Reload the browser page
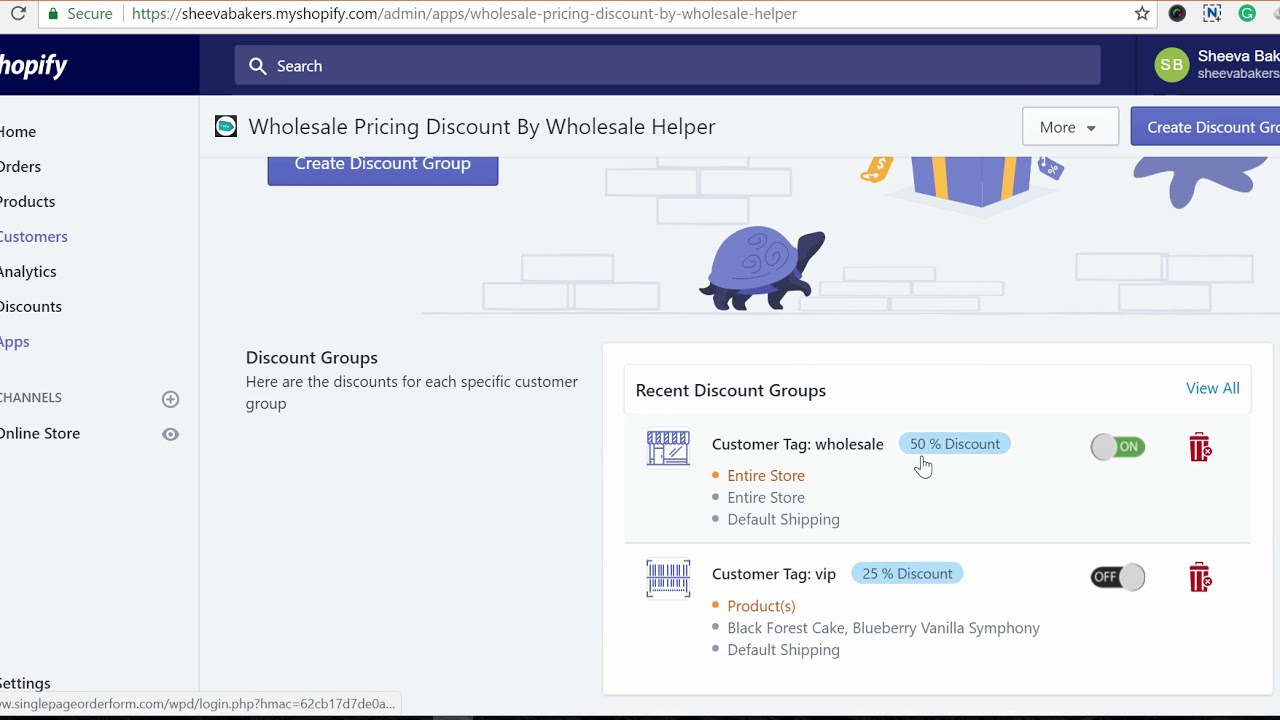1280x720 pixels. pyautogui.click(x=18, y=14)
